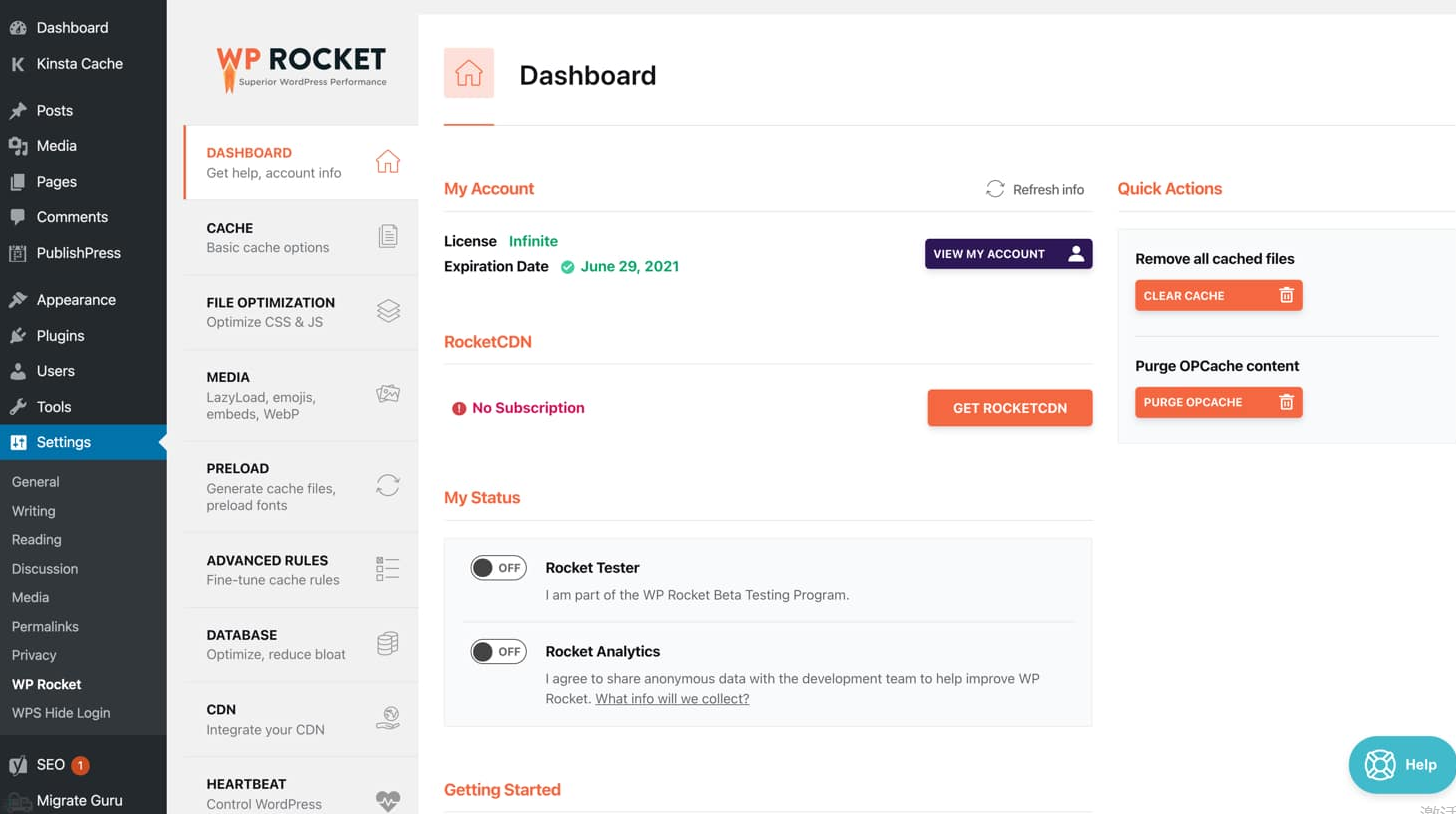Toggle the Rocket Analytics switch

point(498,652)
